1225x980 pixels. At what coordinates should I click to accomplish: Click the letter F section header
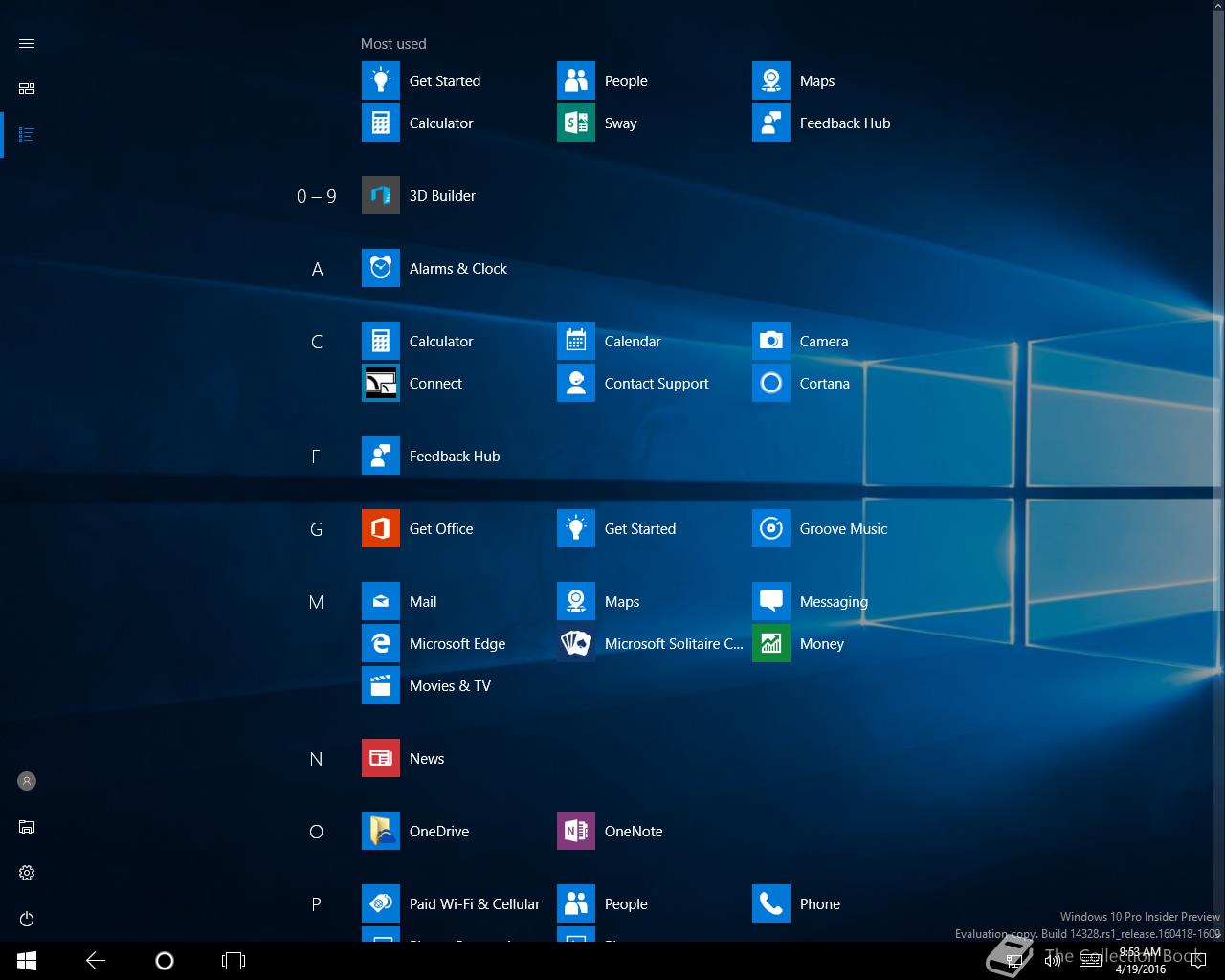click(316, 457)
